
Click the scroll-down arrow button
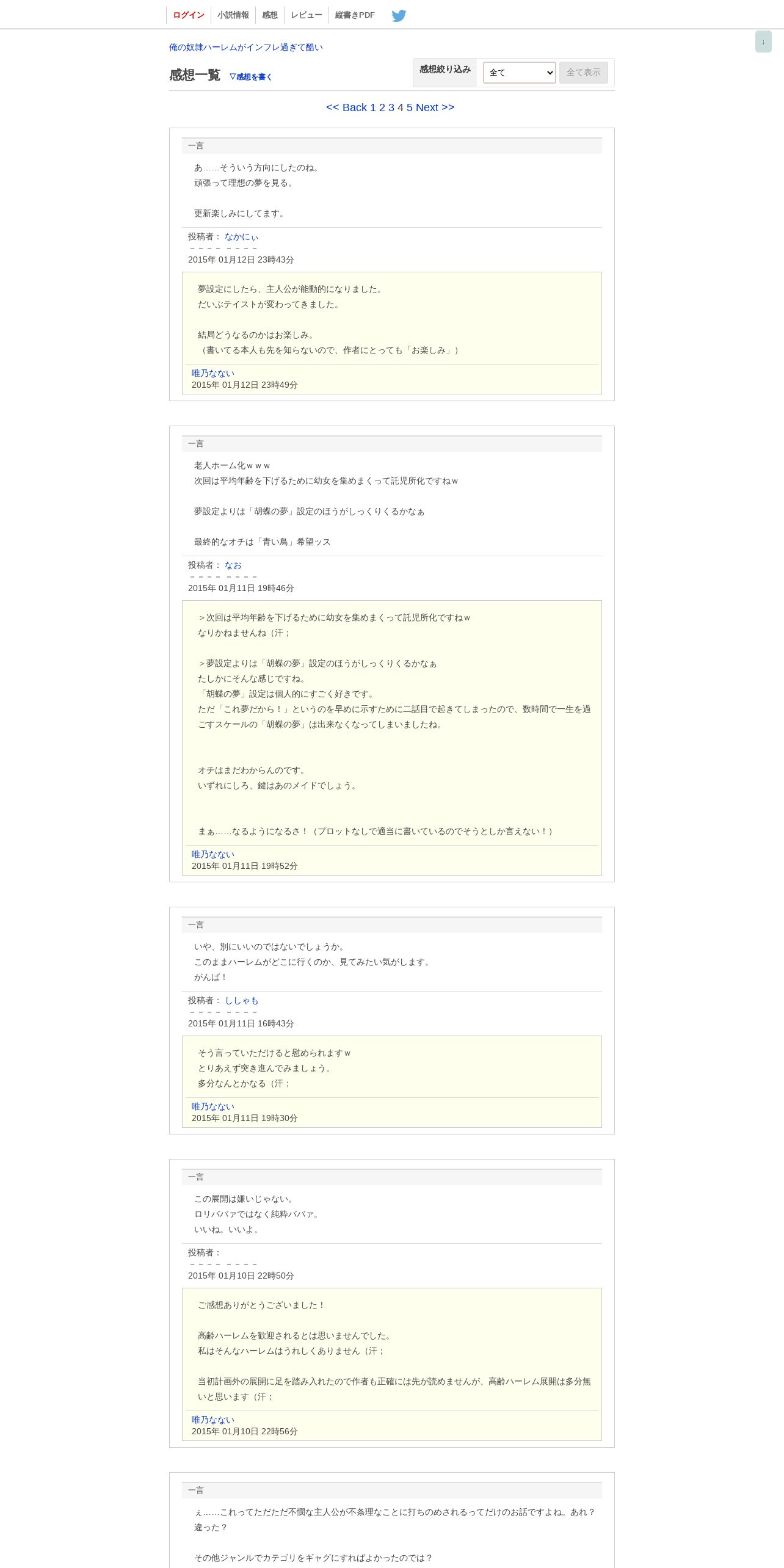763,42
